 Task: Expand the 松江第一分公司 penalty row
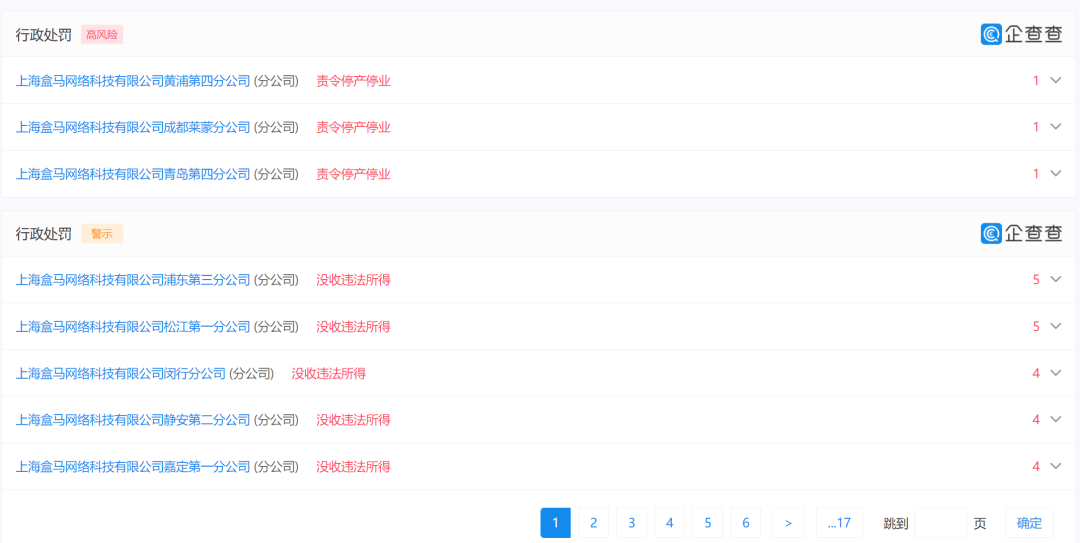pyautogui.click(x=1055, y=326)
